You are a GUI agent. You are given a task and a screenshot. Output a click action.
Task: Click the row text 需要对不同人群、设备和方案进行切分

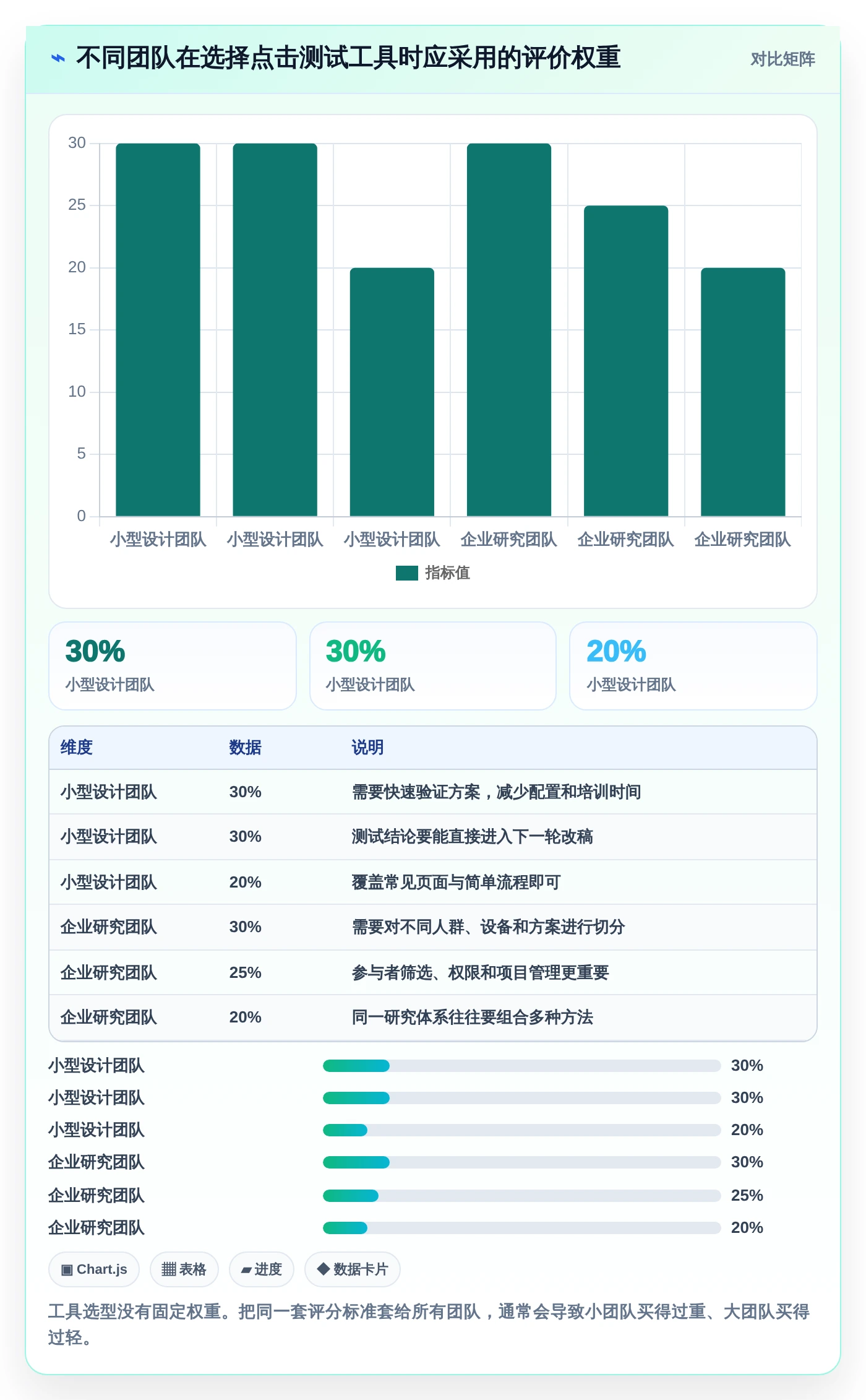point(488,927)
